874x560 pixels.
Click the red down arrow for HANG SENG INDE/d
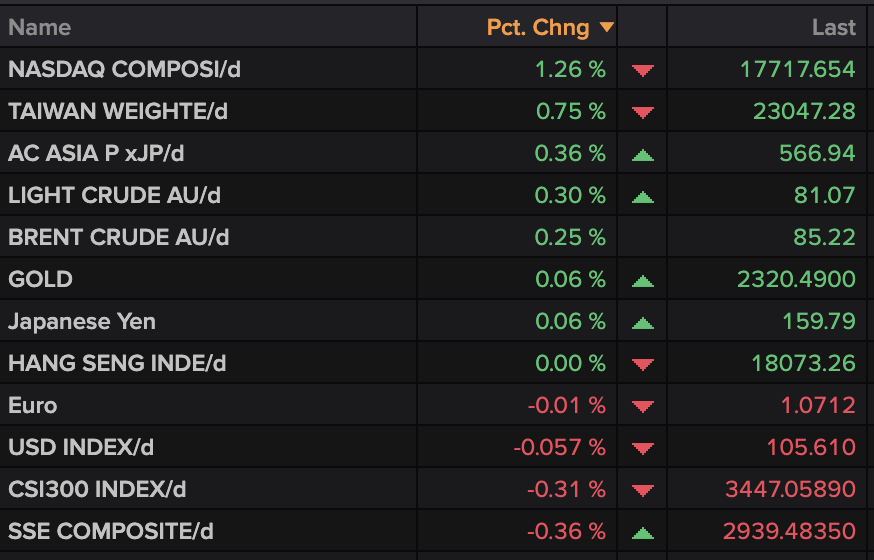[643, 364]
